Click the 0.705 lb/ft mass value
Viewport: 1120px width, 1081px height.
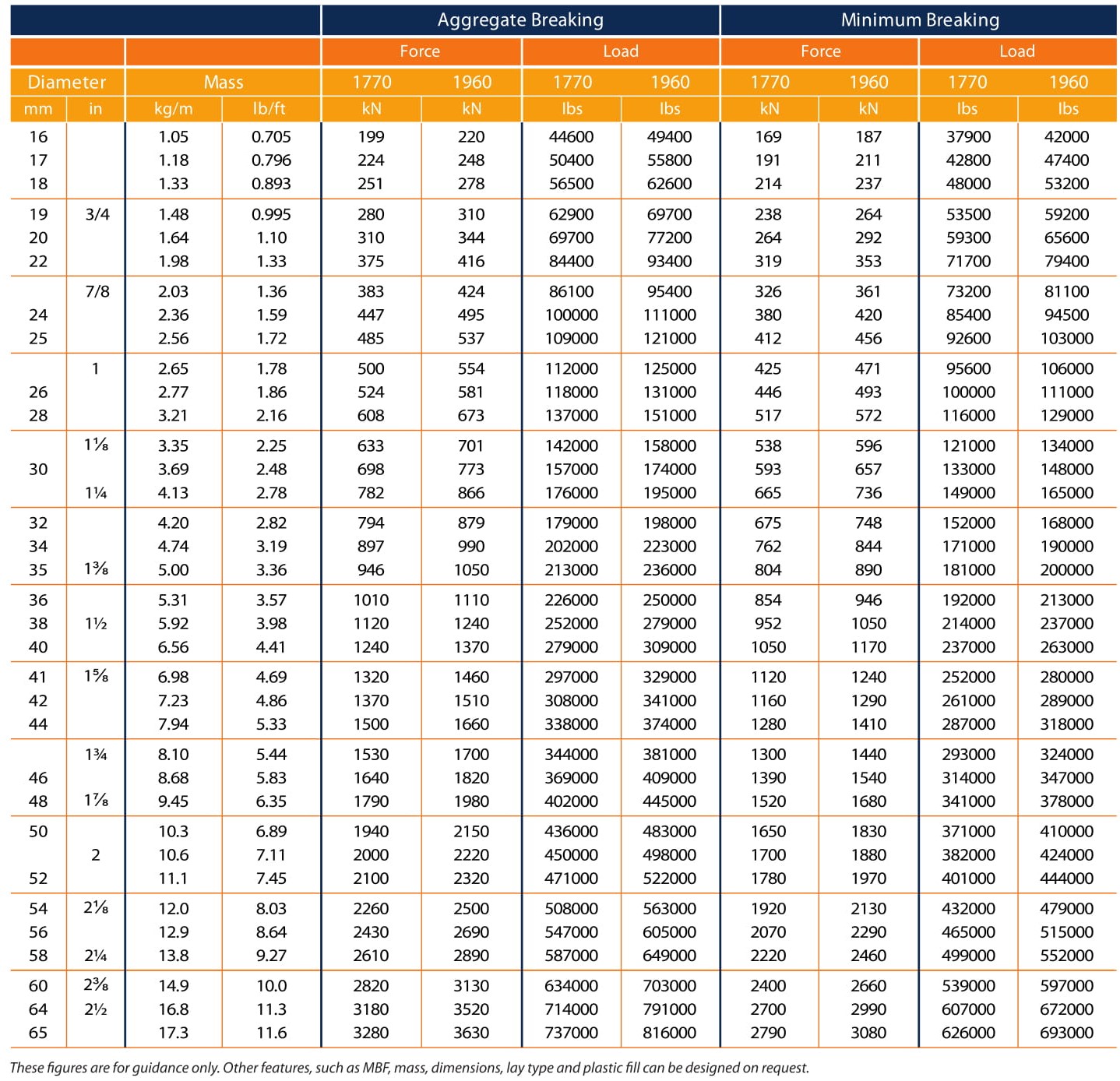[x=271, y=137]
